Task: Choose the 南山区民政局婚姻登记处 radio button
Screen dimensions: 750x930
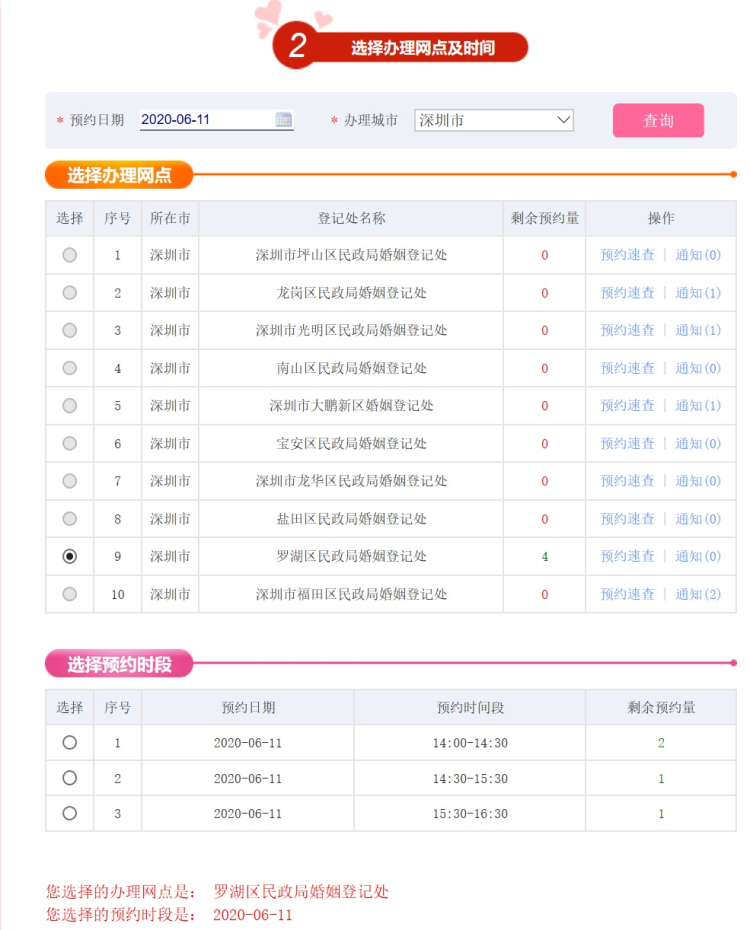Action: pyautogui.click(x=69, y=368)
